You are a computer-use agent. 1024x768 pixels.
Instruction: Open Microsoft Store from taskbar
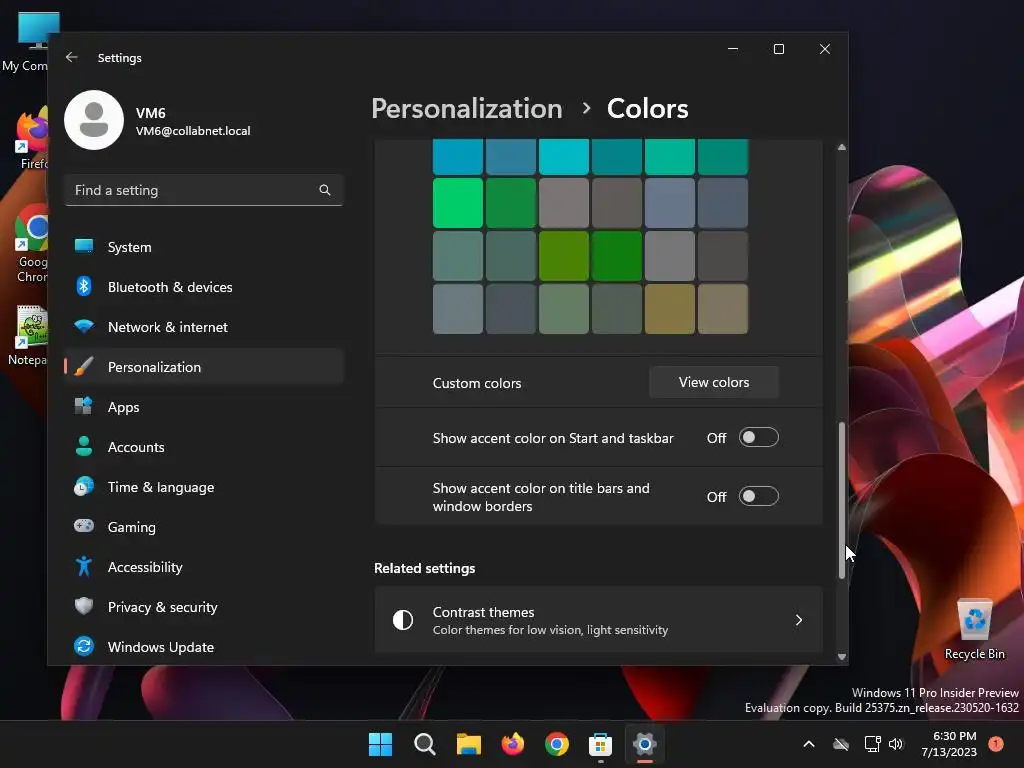coord(600,744)
